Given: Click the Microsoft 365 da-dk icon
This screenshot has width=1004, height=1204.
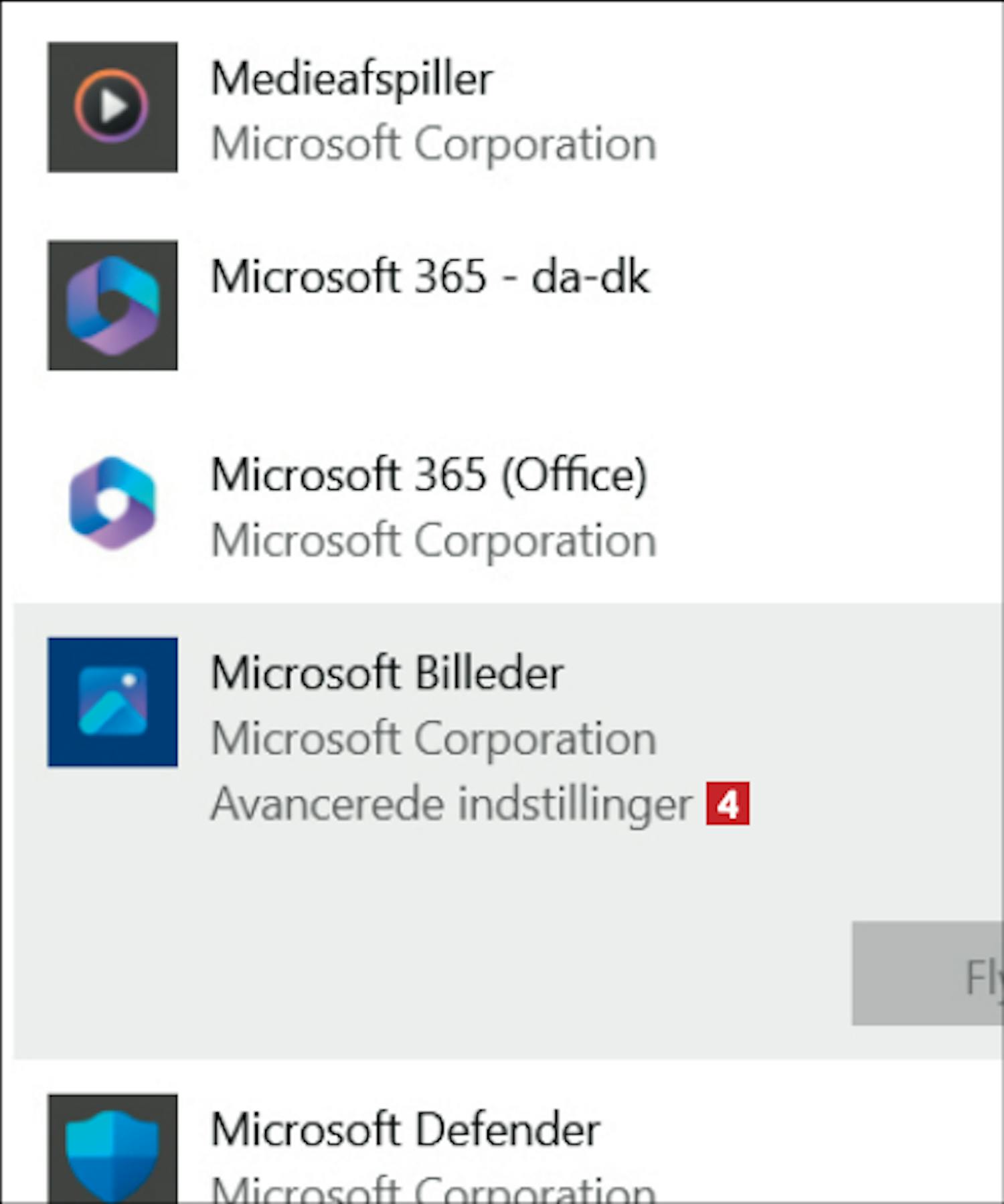Looking at the screenshot, I should (112, 305).
